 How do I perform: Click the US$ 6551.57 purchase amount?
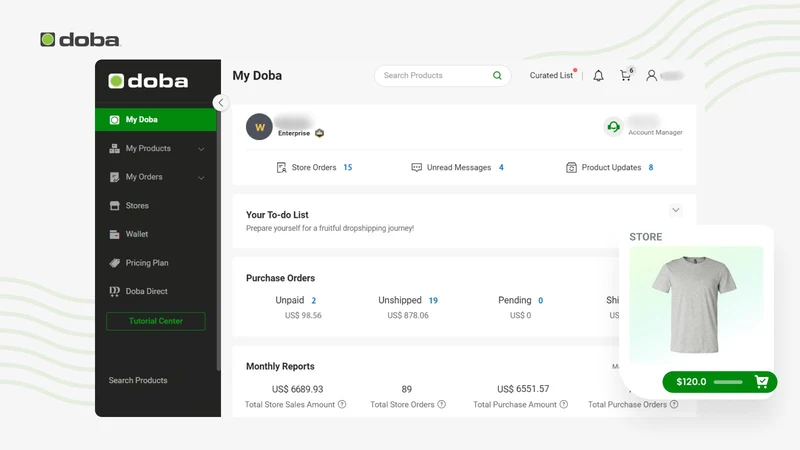click(523, 389)
